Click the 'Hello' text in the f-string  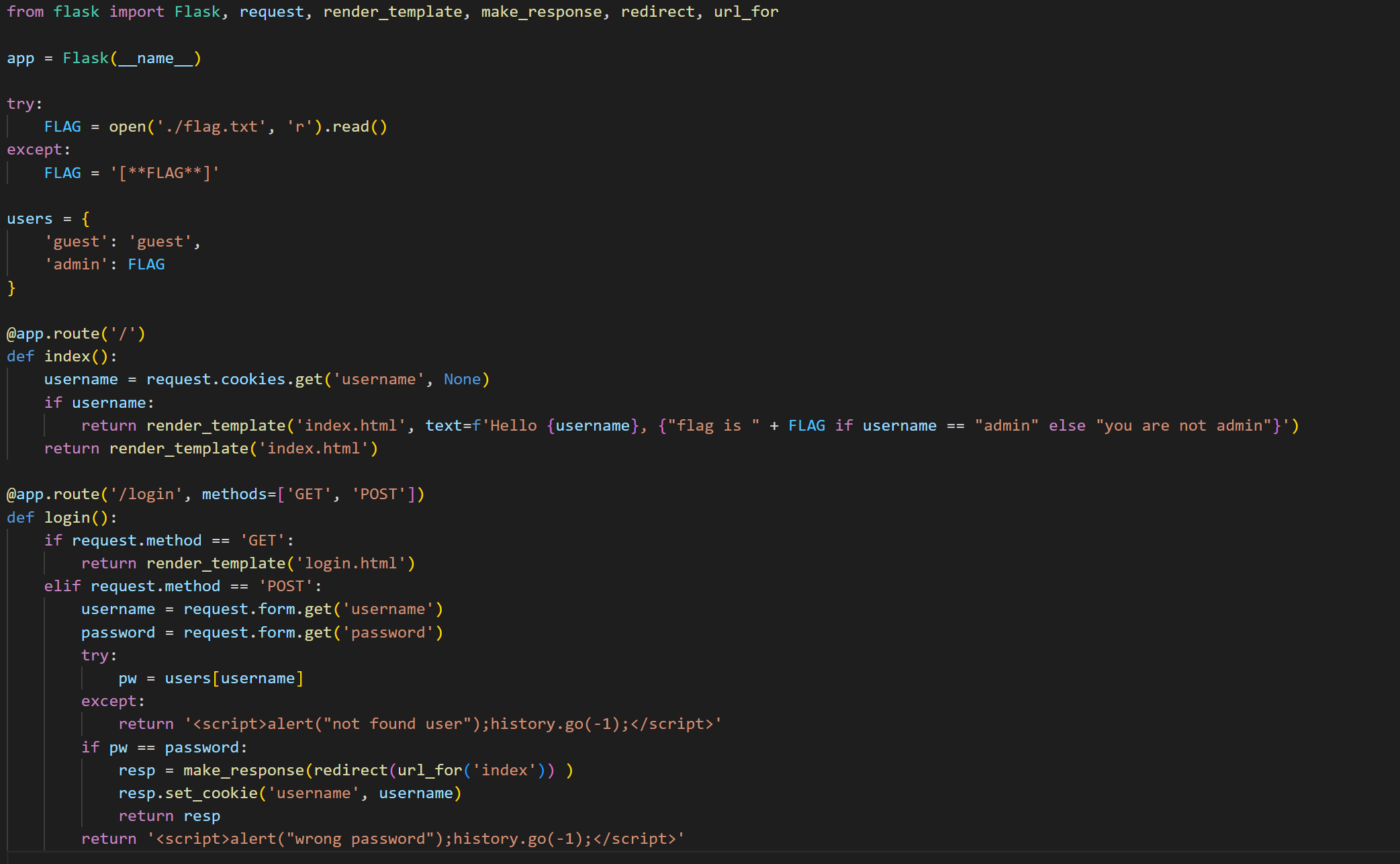(x=514, y=426)
